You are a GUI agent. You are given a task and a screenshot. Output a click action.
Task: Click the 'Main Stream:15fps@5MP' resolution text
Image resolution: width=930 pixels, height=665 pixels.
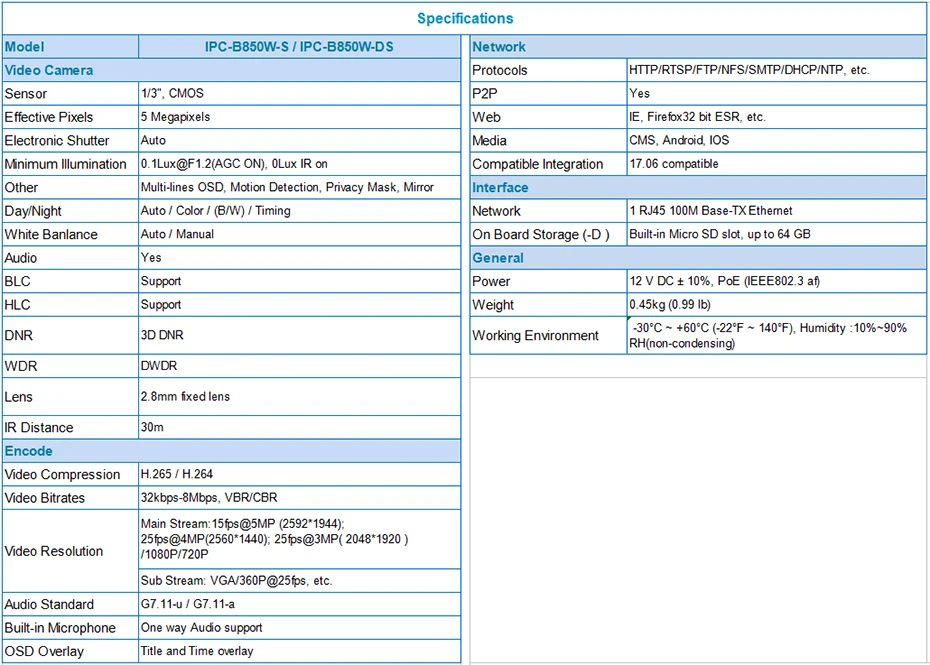pyautogui.click(x=274, y=539)
